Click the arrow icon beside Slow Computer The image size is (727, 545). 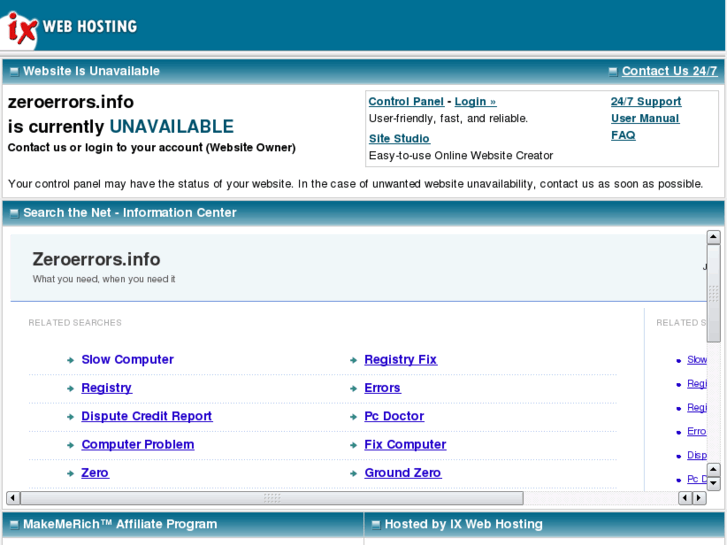(x=70, y=360)
